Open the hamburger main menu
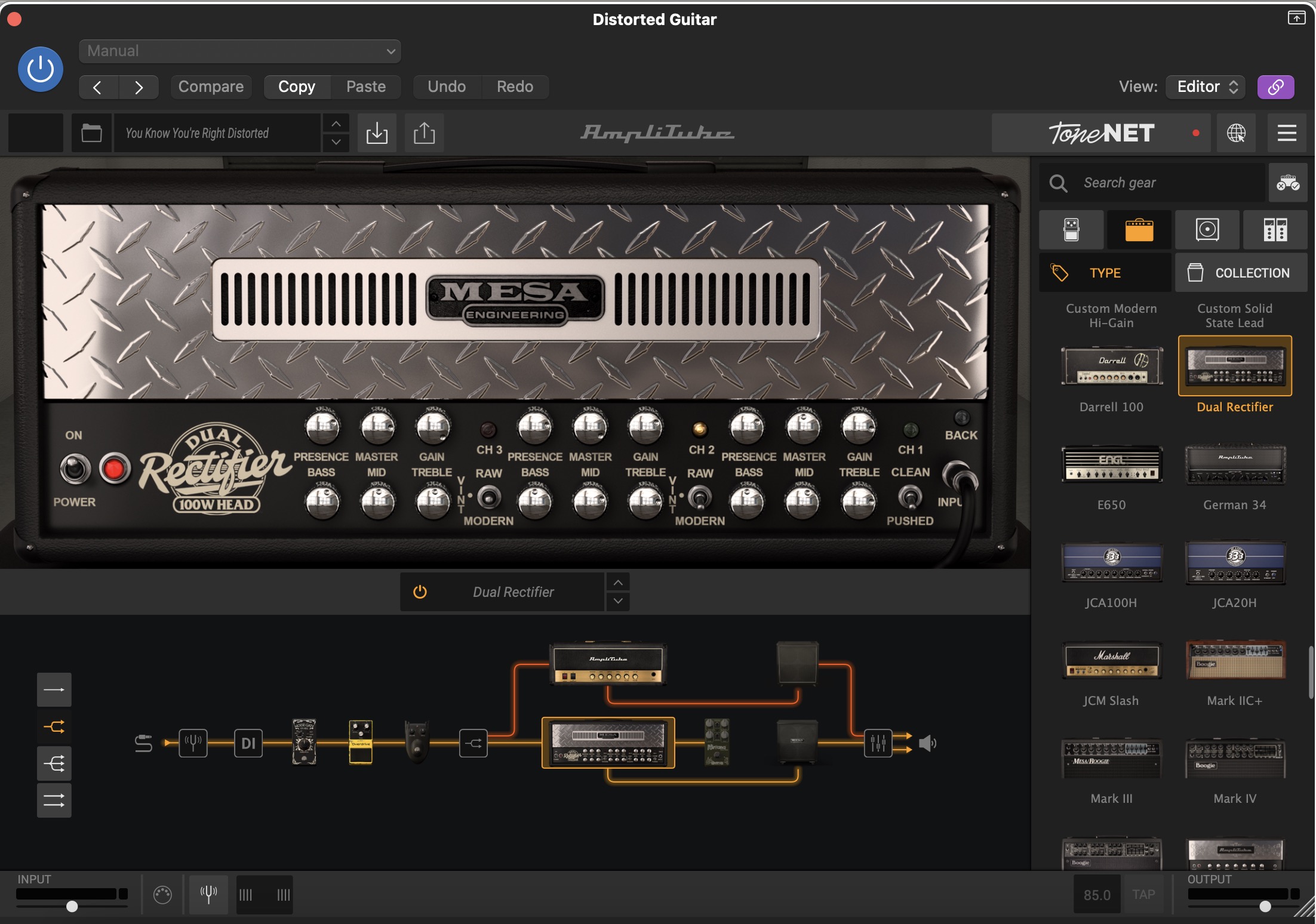 [x=1287, y=133]
